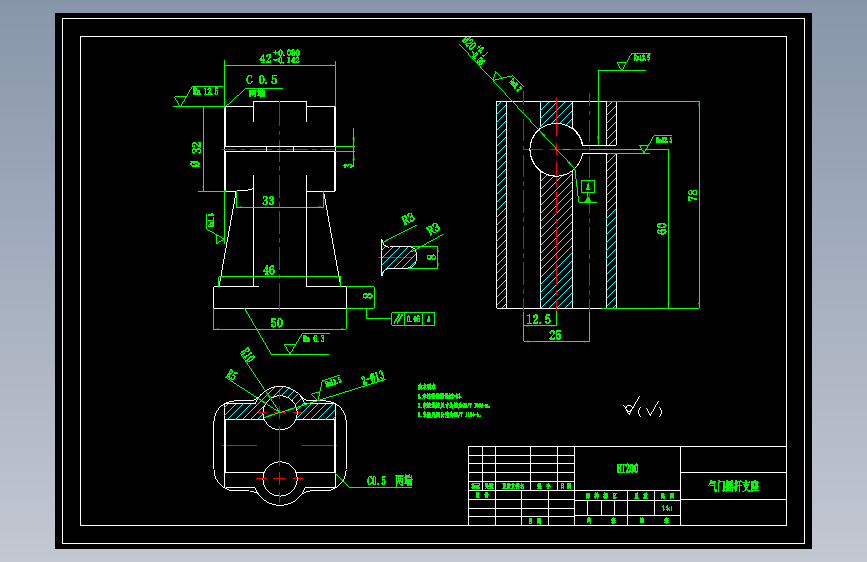Image resolution: width=867 pixels, height=562 pixels.
Task: Select the parallelism tolerance frame 0.06 A
Action: click(x=412, y=319)
